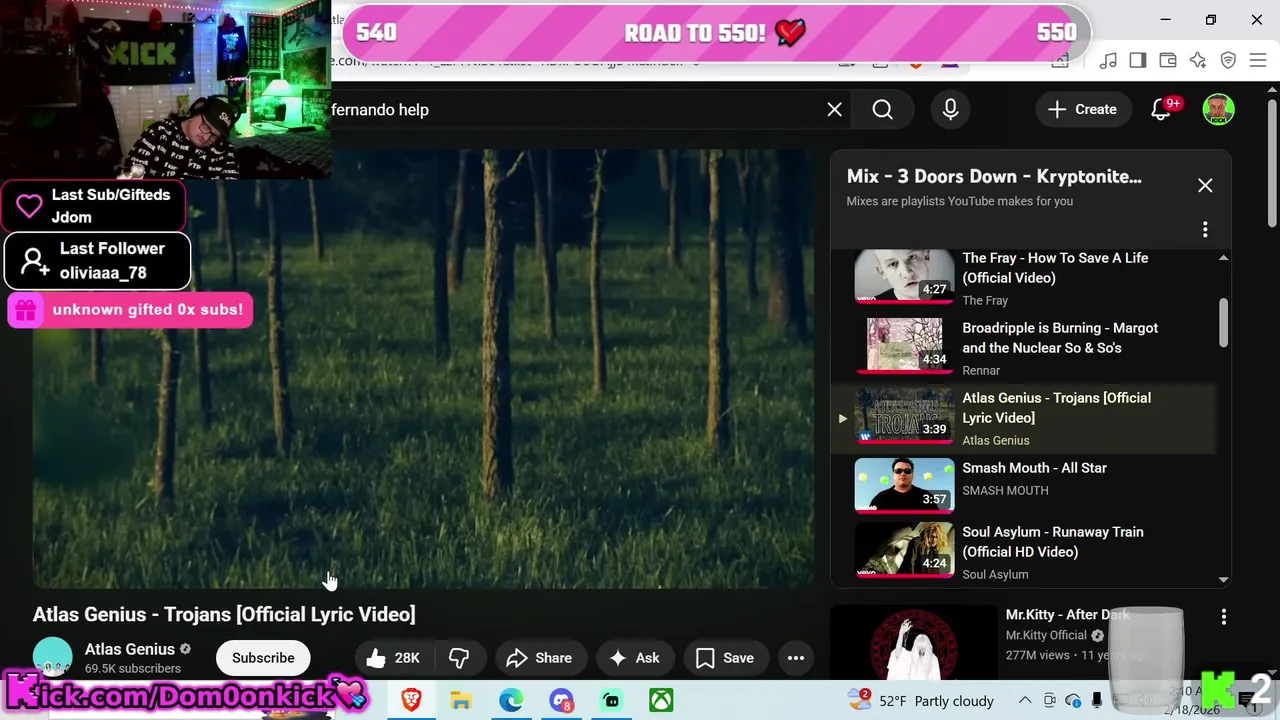Like the video with 28K likes

click(392, 658)
